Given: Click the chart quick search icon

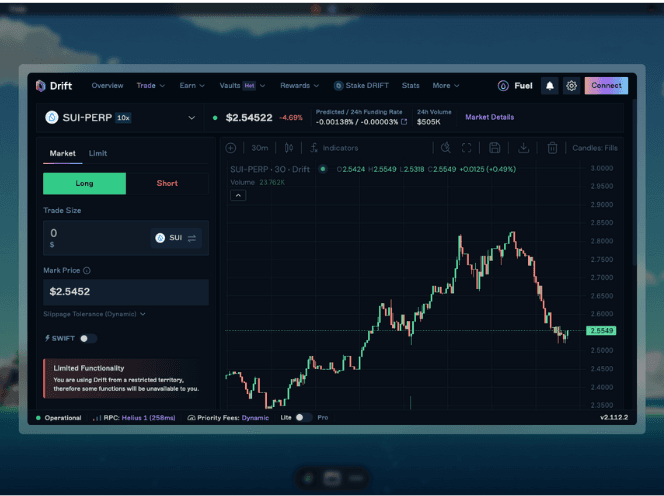Looking at the screenshot, I should [x=445, y=148].
